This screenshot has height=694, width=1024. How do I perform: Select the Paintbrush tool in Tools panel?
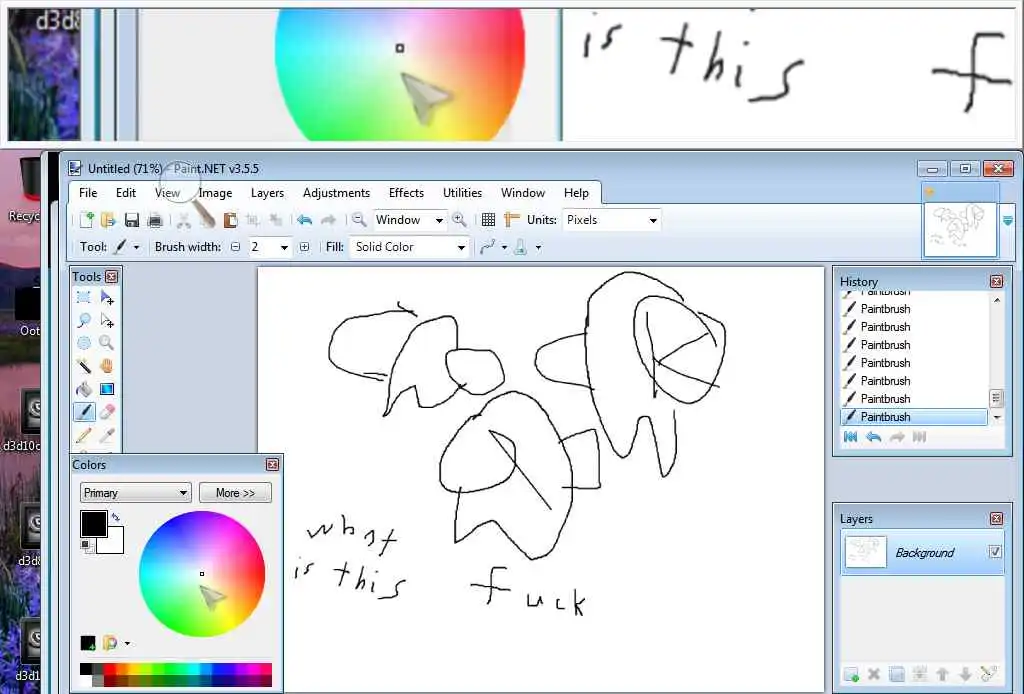coord(84,412)
